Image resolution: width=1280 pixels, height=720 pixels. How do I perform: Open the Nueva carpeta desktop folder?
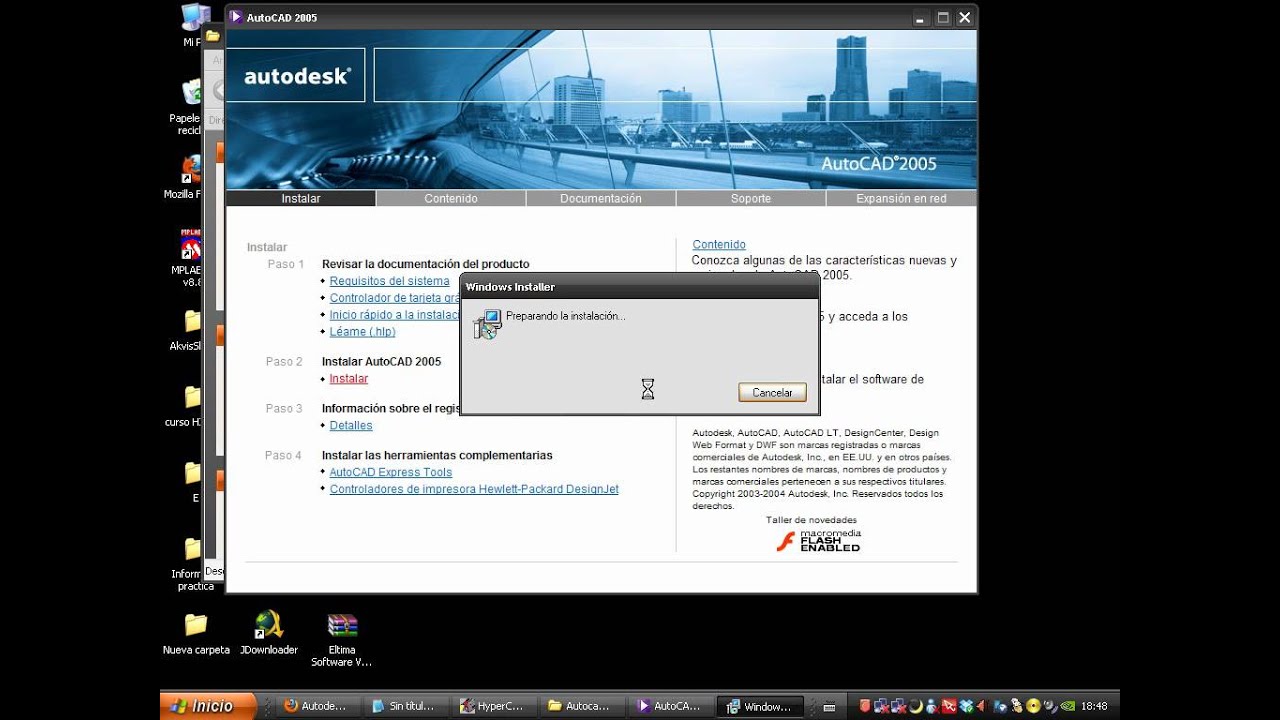196,634
